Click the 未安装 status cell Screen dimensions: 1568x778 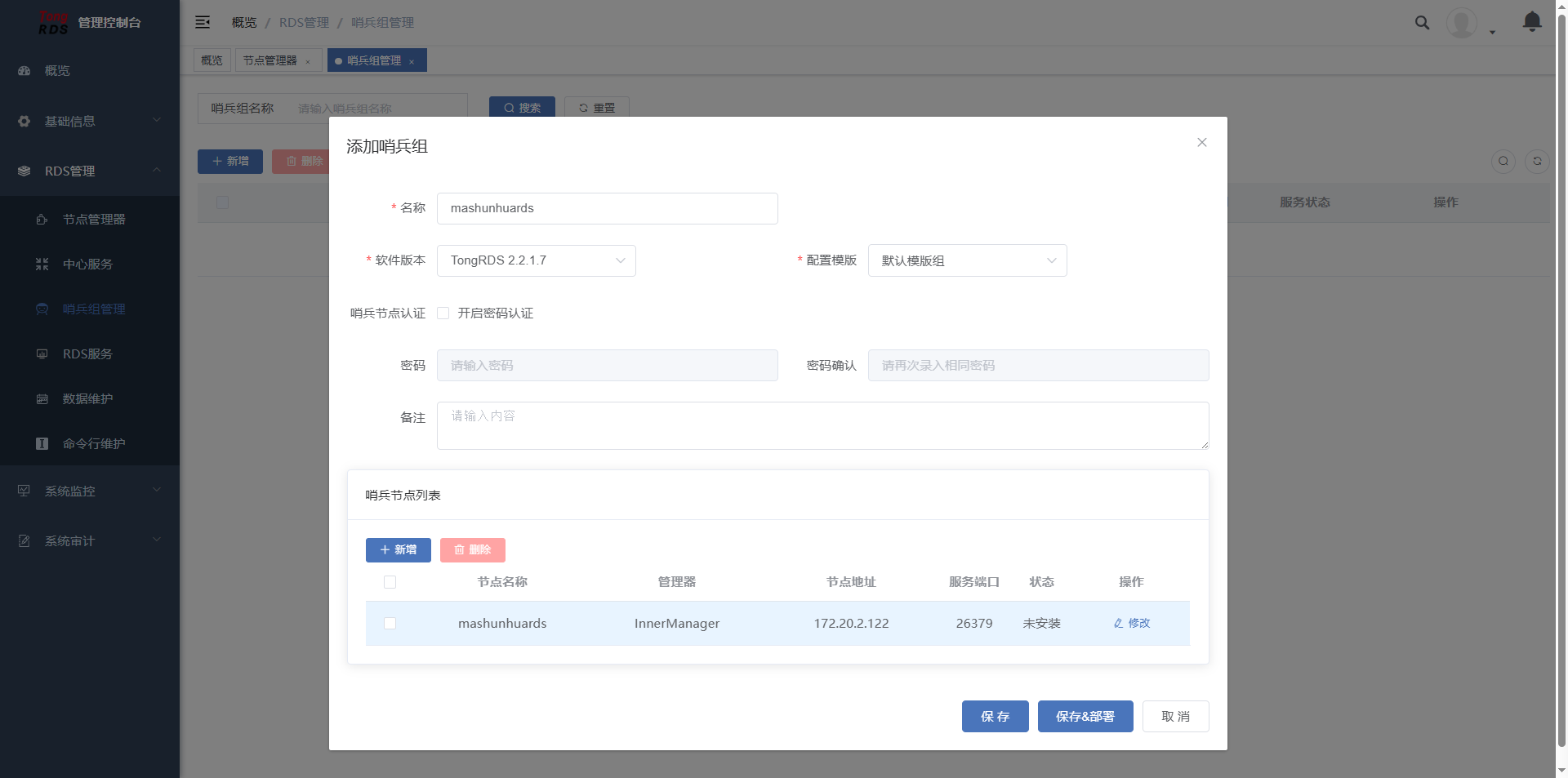click(1042, 624)
